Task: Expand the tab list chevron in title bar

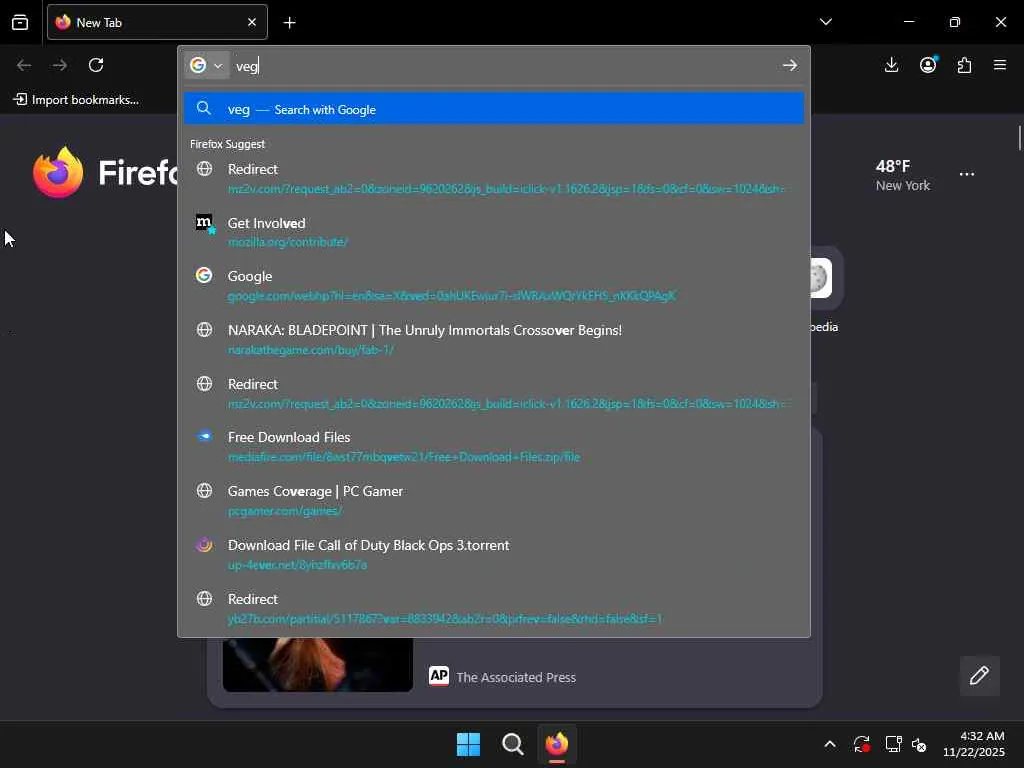Action: pos(825,22)
